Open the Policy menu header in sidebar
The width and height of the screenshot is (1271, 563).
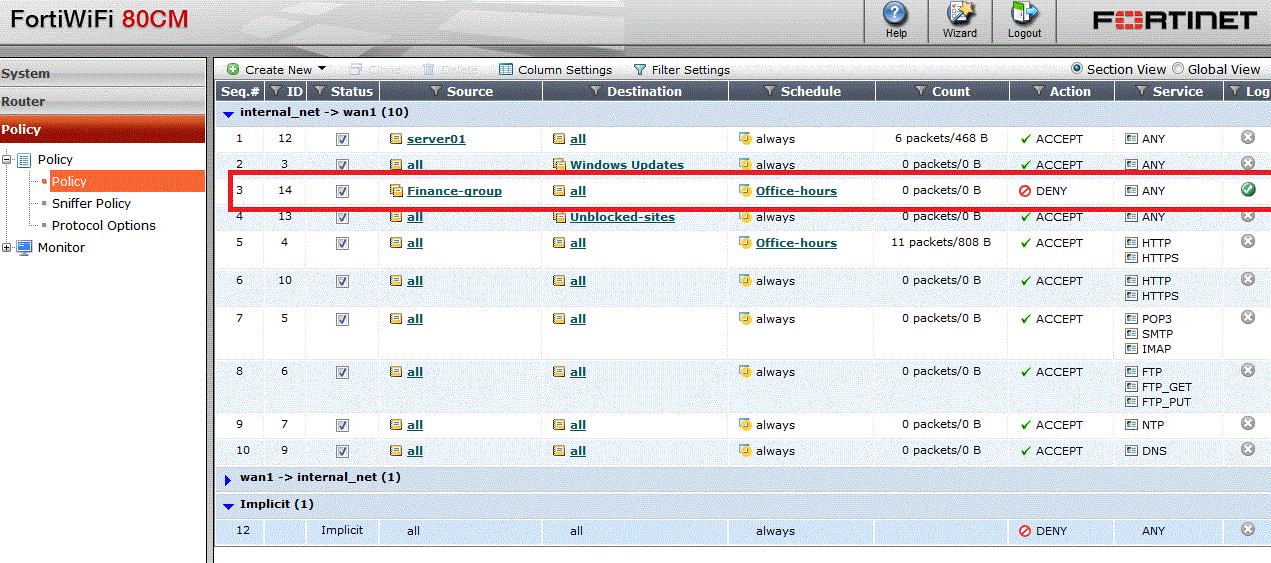102,129
